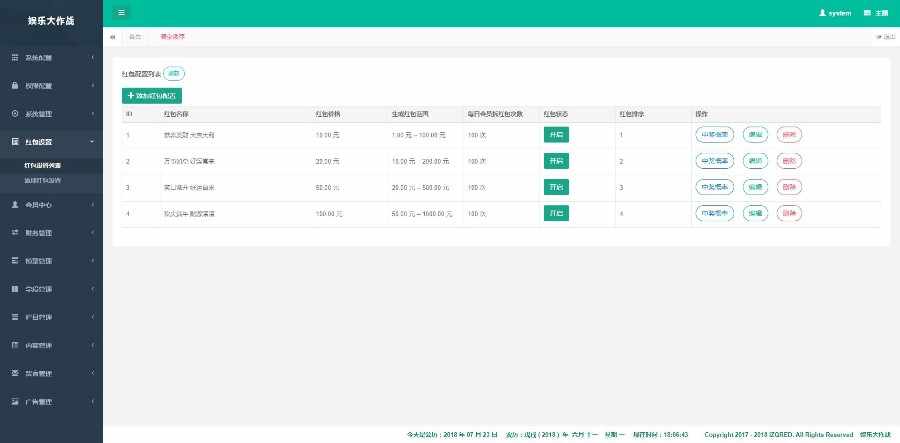
Task: Click the ID '3' cell in the table
Action: [127, 188]
